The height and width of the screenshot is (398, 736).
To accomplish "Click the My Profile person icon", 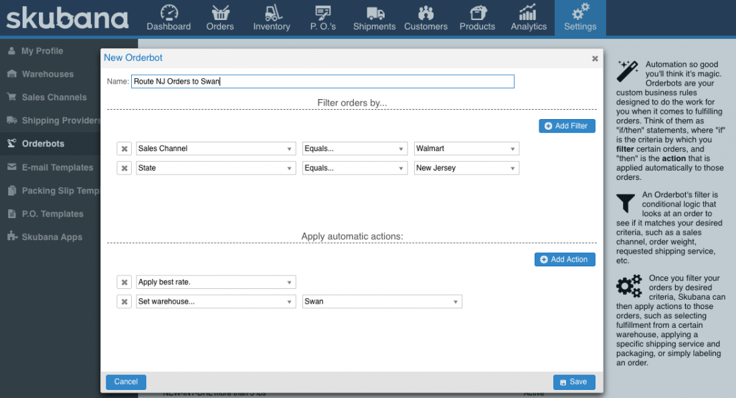I will [x=12, y=51].
